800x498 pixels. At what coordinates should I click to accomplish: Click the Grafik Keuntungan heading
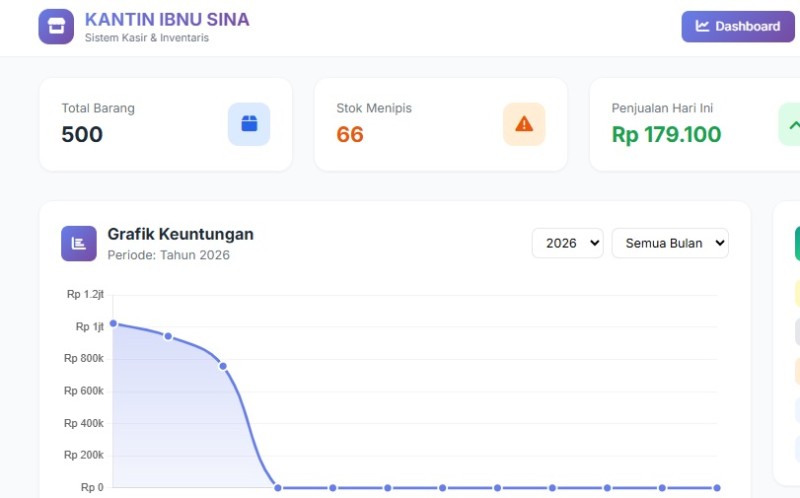pos(180,234)
